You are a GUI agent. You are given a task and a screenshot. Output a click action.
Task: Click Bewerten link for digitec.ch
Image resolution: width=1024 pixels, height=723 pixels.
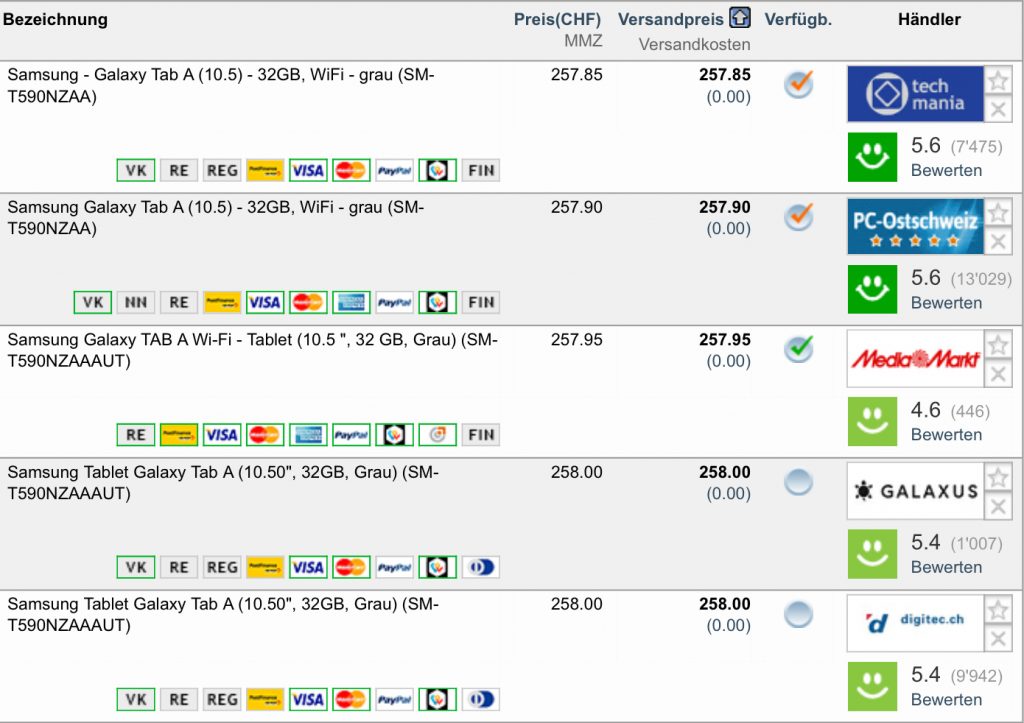(x=946, y=699)
